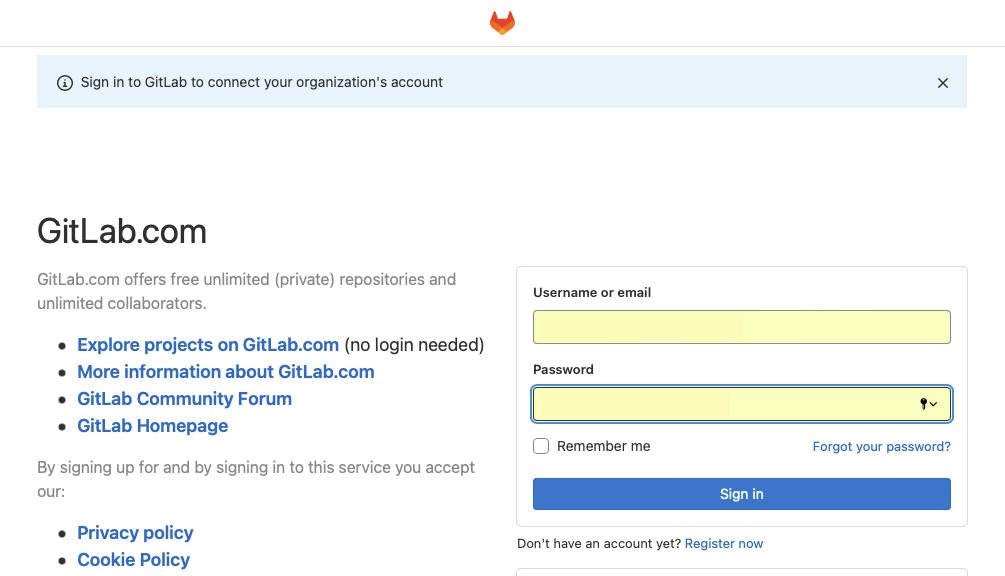Viewport: 1005px width, 576px height.
Task: Open the Forgot your password link
Action: (881, 447)
